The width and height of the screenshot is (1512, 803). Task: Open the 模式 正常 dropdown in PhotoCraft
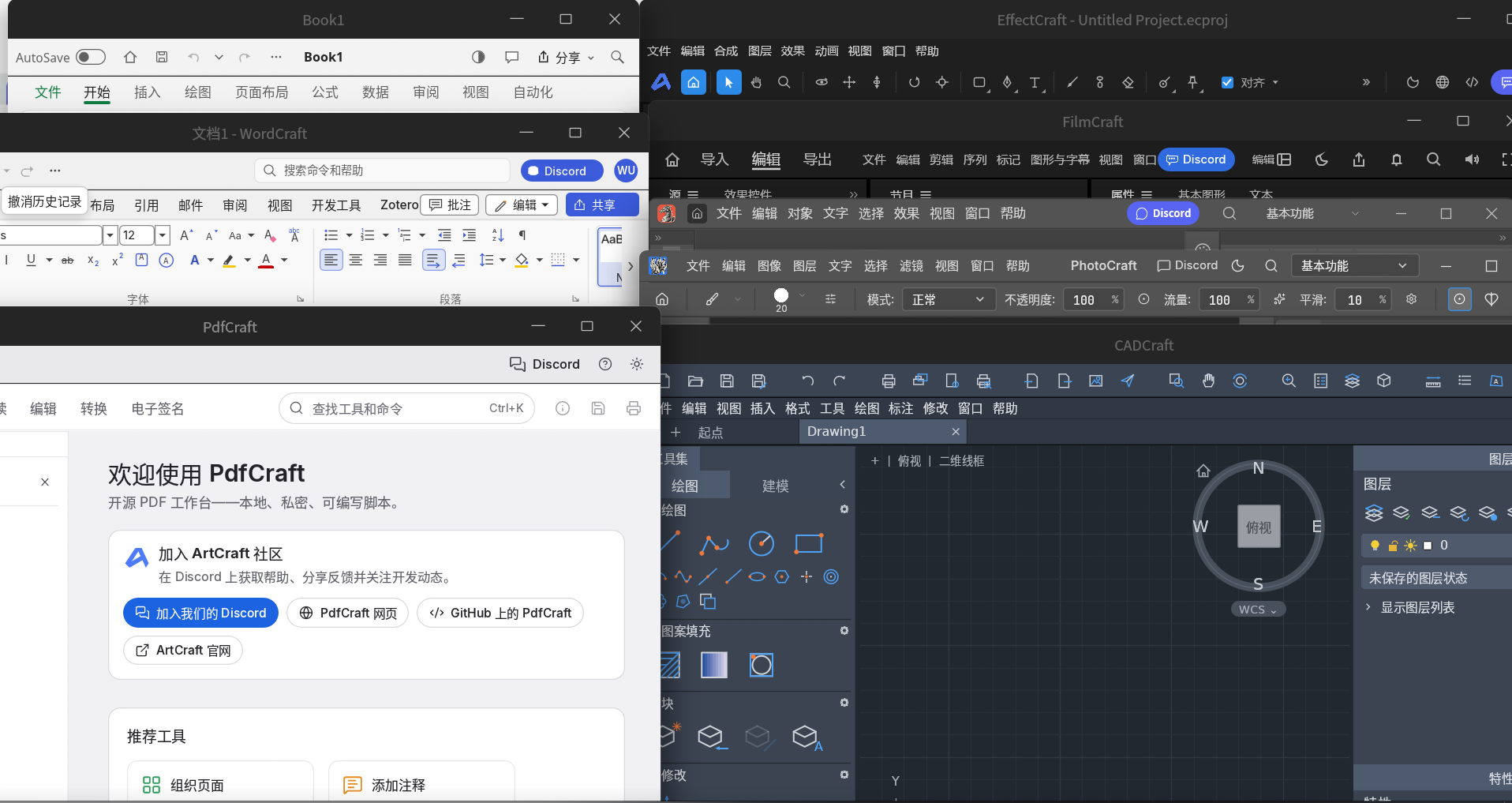tap(948, 300)
